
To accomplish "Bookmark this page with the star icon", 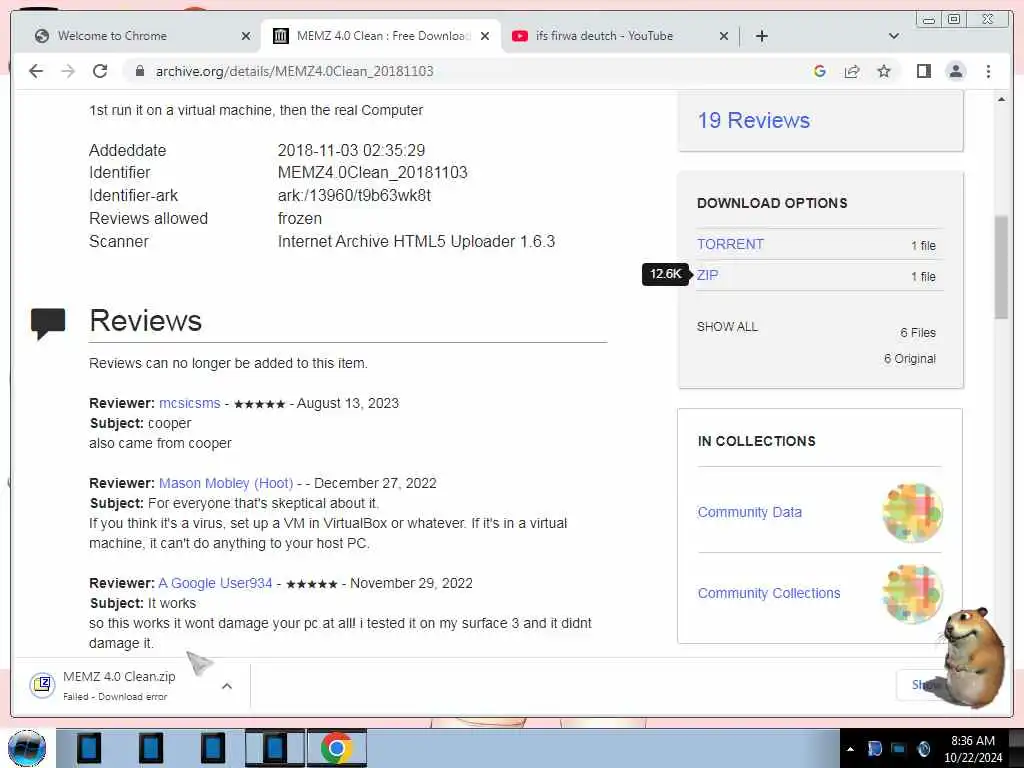I will click(884, 71).
